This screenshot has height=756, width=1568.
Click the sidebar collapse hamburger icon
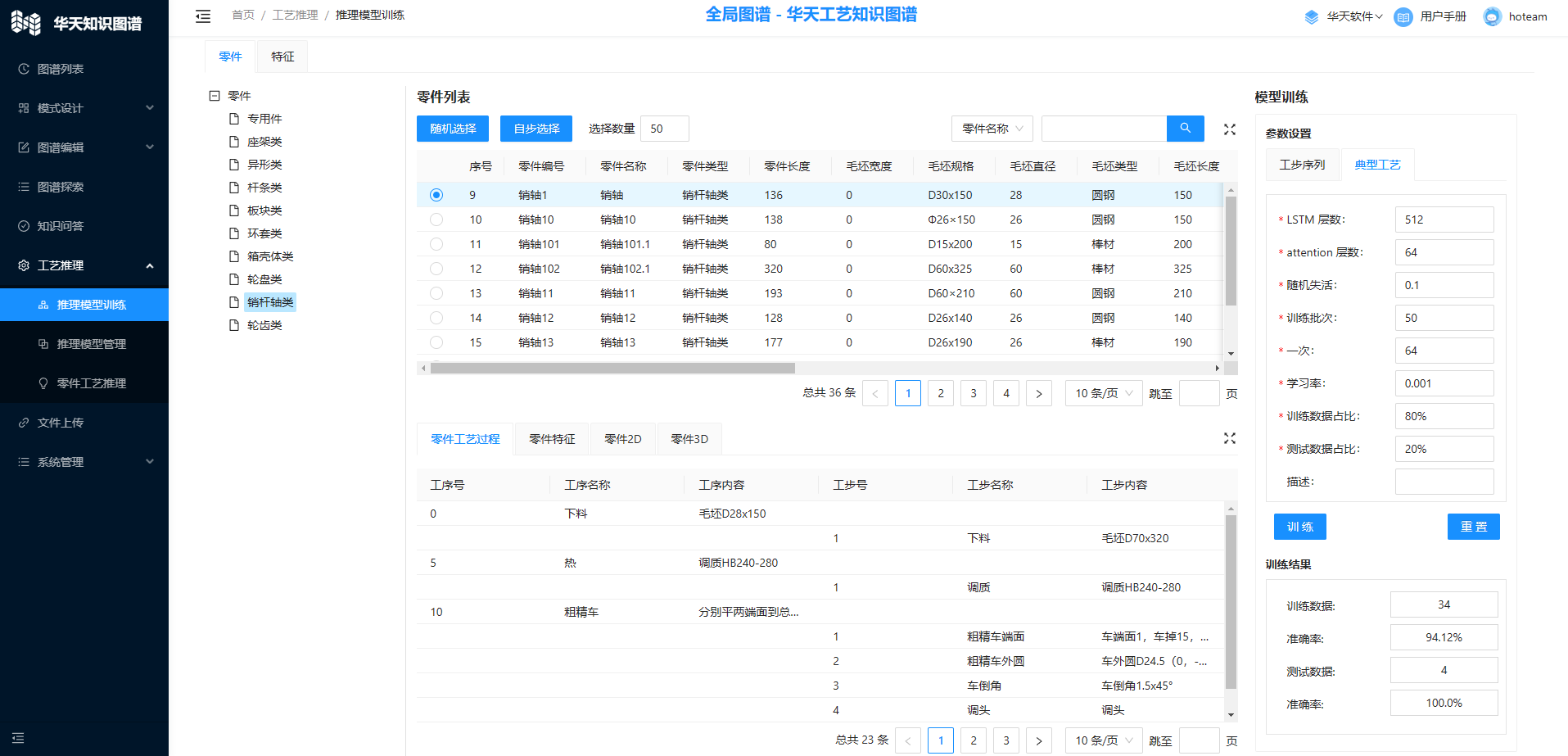[203, 16]
